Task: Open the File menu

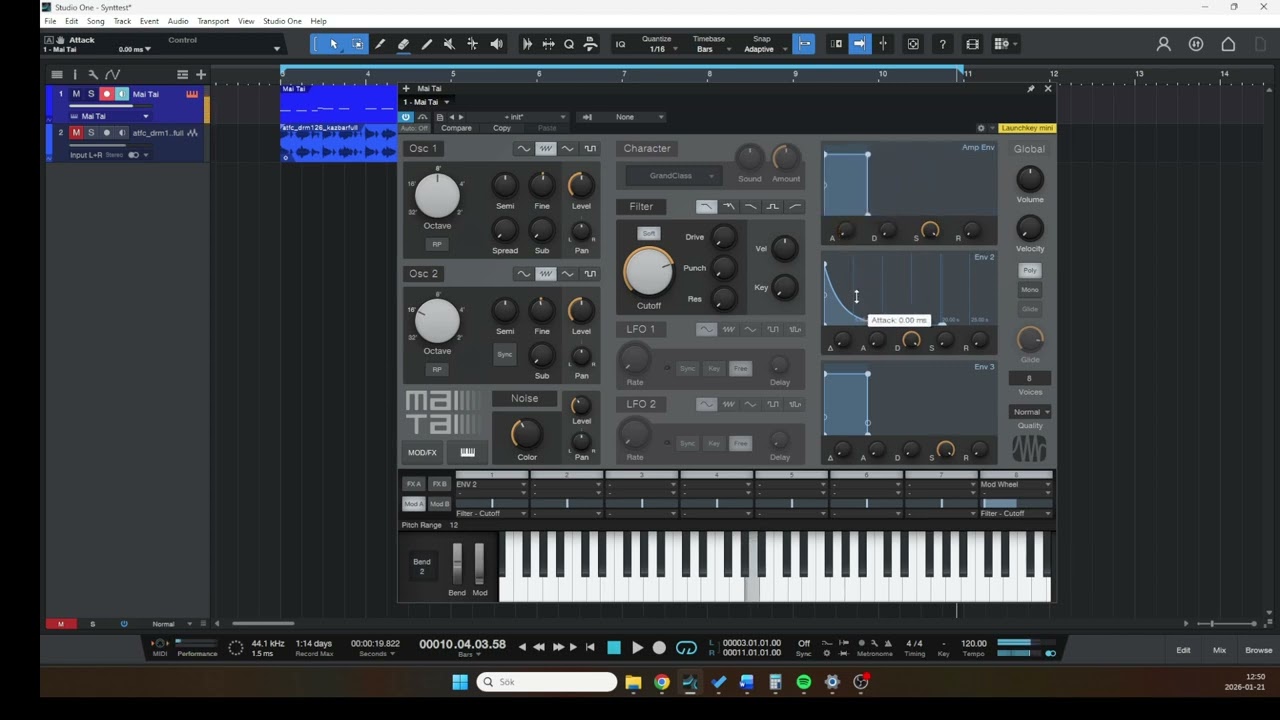Action: point(50,21)
